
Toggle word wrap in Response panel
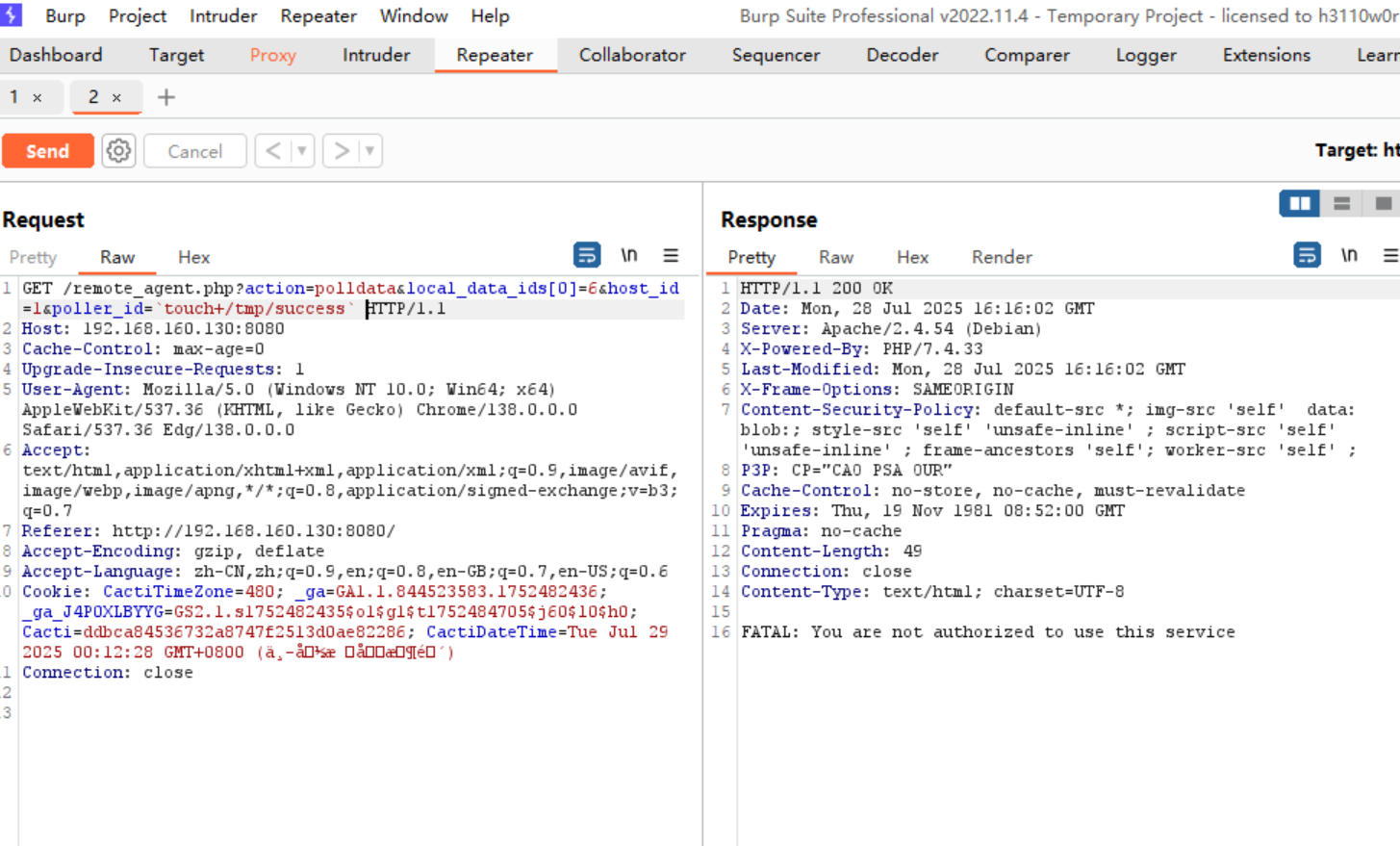click(1307, 255)
